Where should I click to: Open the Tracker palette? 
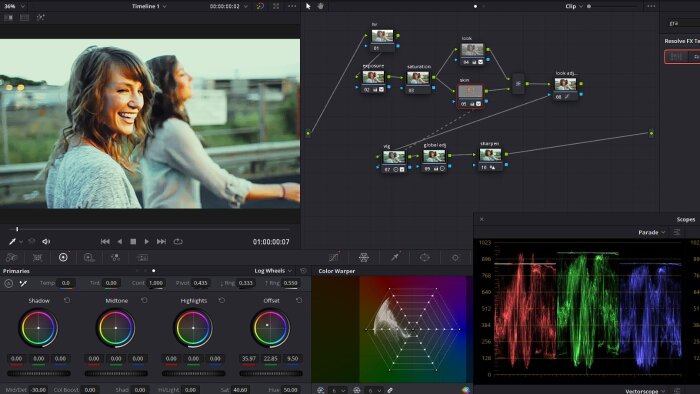(455, 257)
